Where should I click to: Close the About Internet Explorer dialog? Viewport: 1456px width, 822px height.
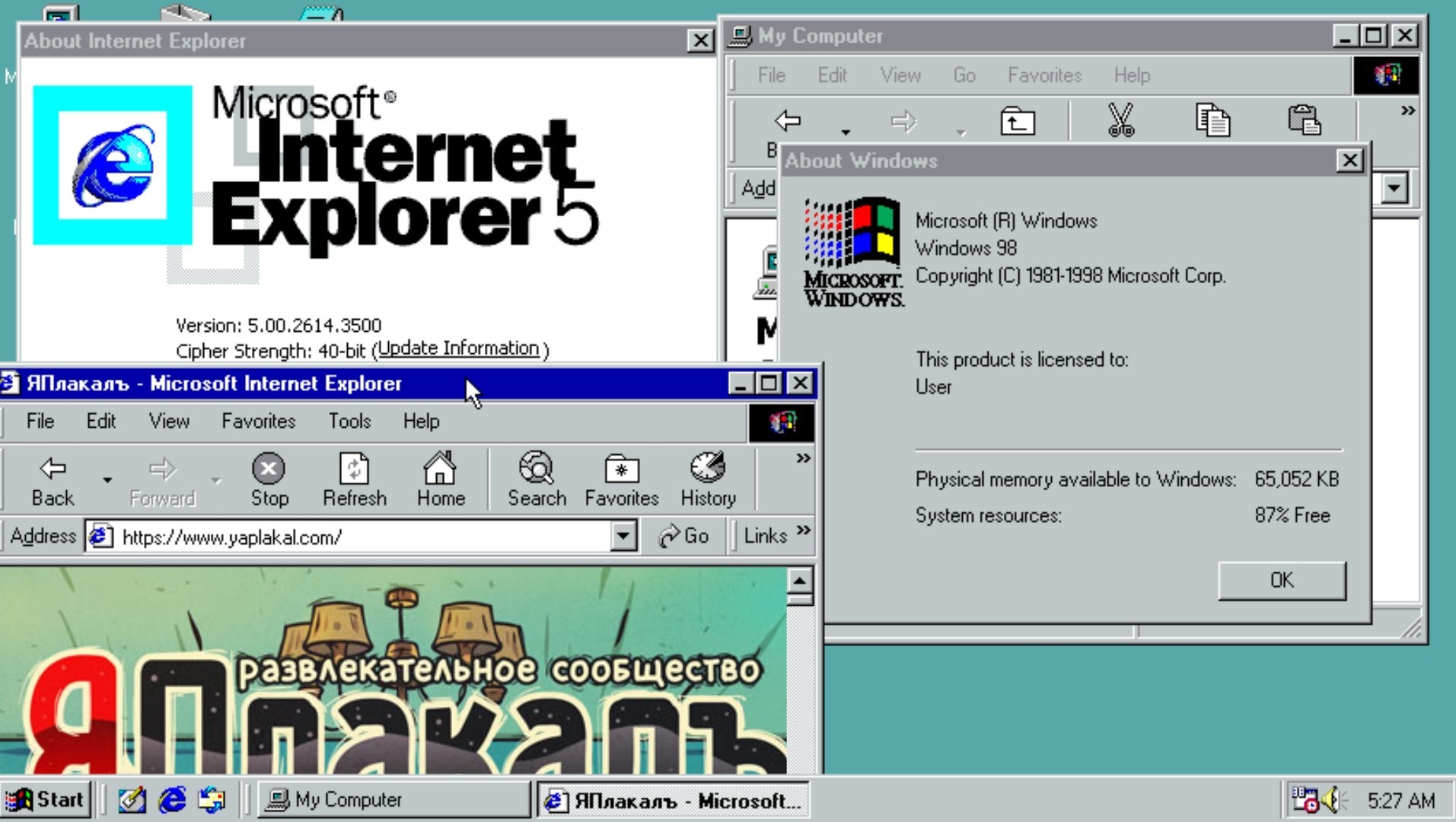tap(699, 40)
